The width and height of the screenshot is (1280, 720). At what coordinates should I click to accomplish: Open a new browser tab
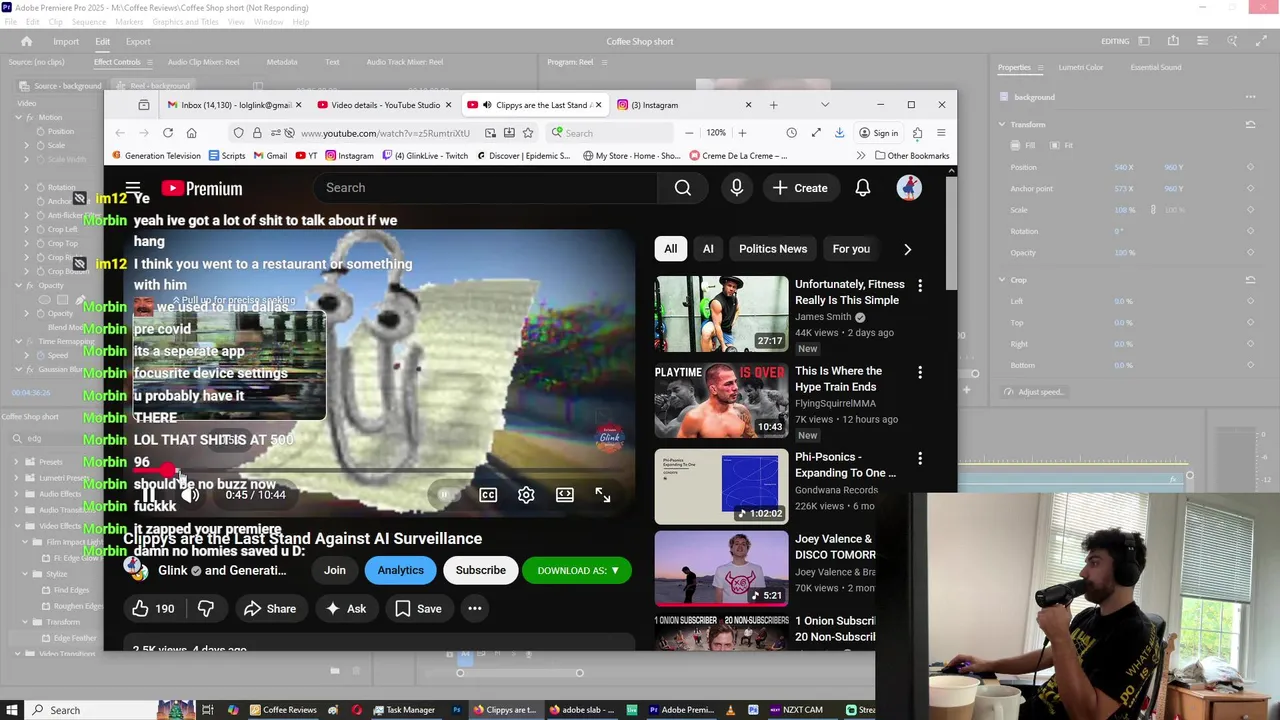(773, 105)
